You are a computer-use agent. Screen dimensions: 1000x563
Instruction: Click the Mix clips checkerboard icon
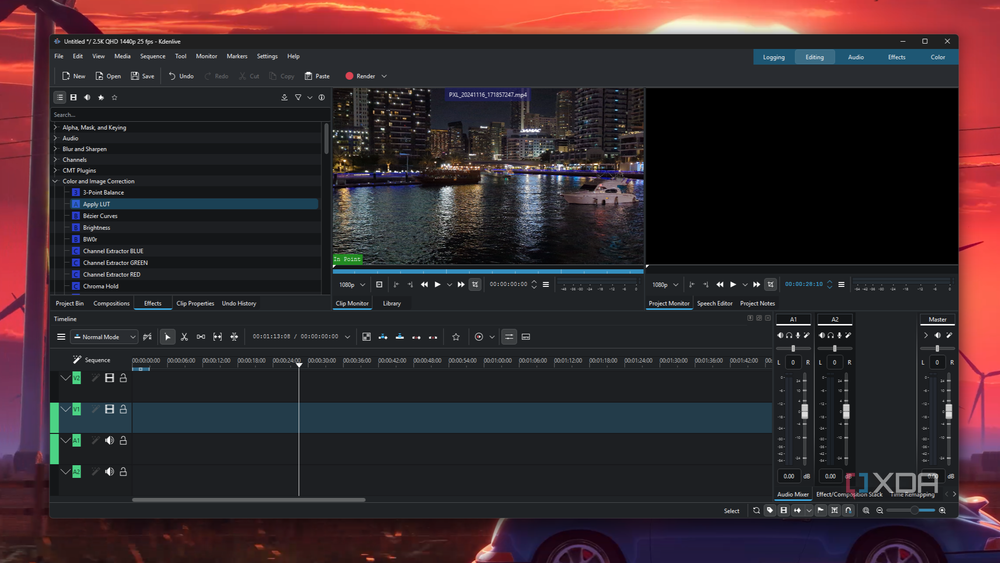(x=366, y=337)
